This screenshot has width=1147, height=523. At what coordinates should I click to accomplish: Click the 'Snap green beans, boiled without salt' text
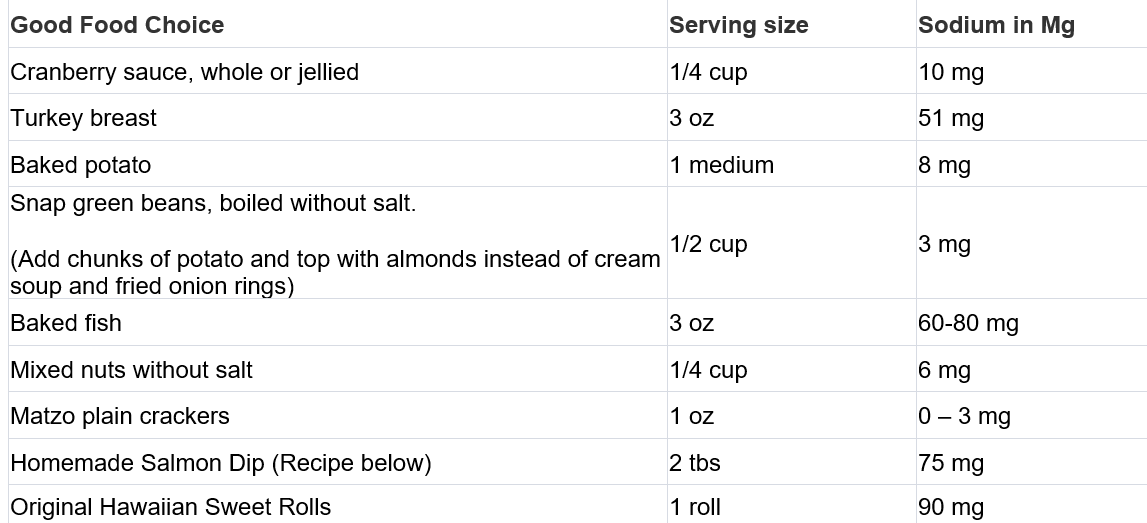coord(213,203)
